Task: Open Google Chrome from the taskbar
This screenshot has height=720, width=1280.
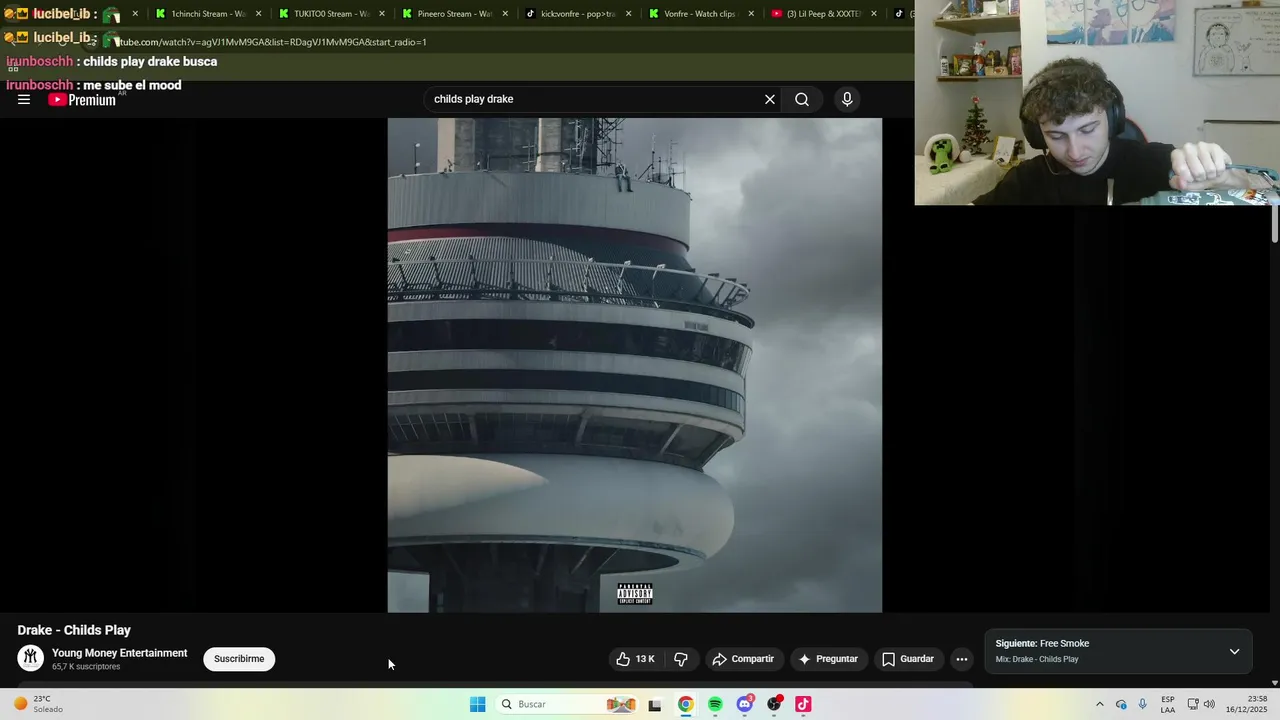Action: coord(685,704)
